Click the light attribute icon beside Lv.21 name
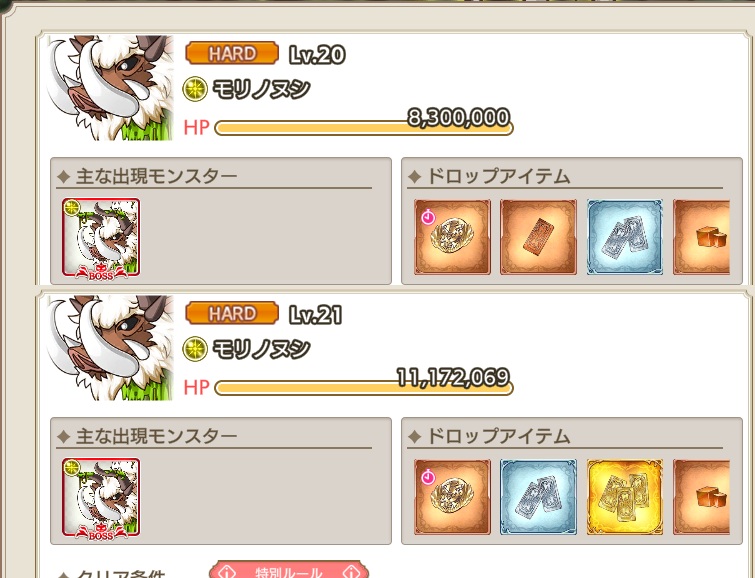Image resolution: width=755 pixels, height=578 pixels. point(195,349)
